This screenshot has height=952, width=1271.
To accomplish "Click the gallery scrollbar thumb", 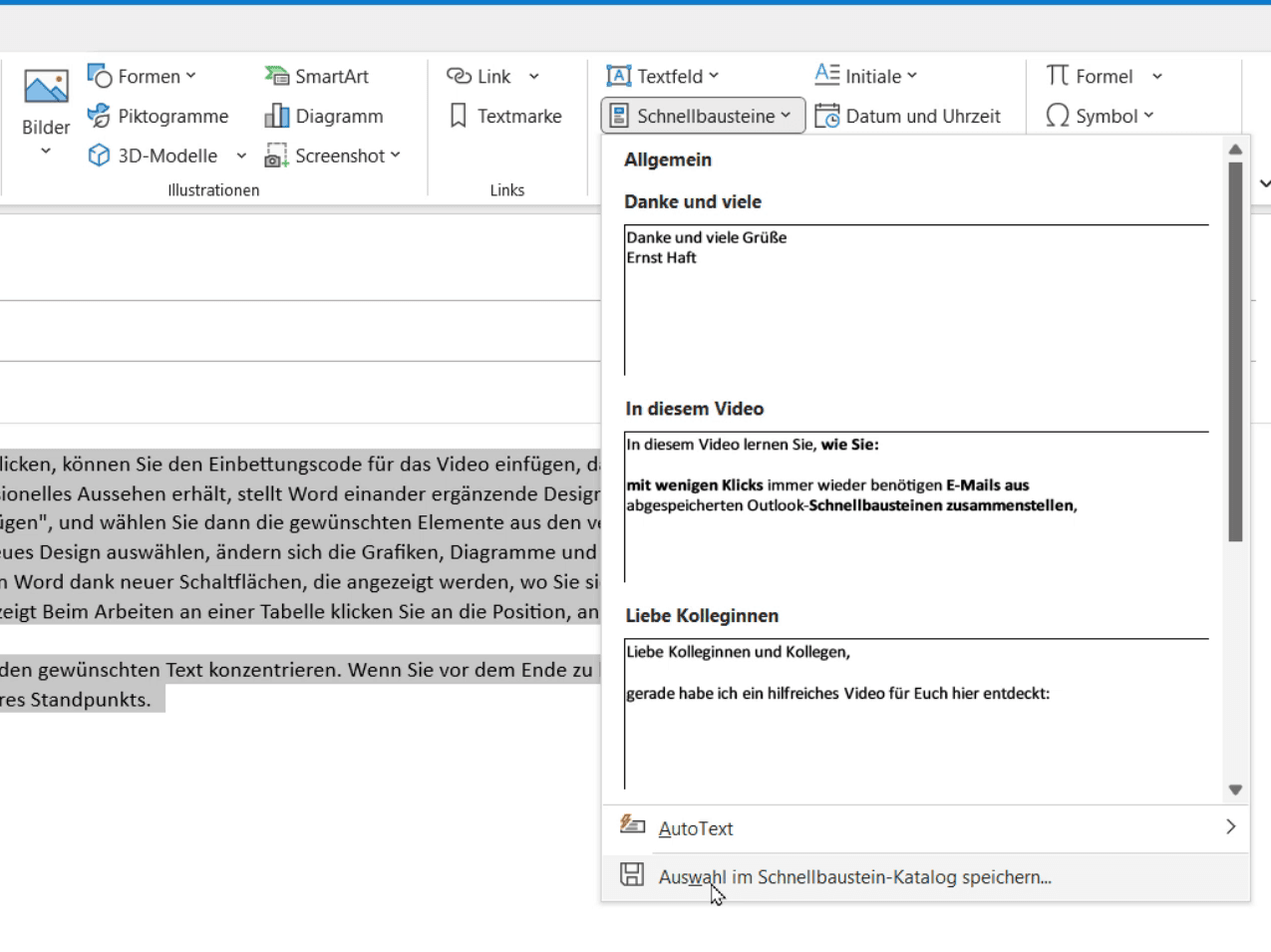I will click(x=1235, y=352).
